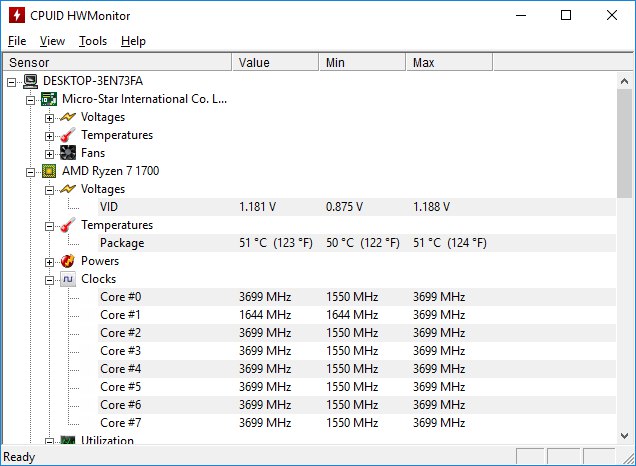
Task: Collapse the Clocks tree node
Action: 49,279
